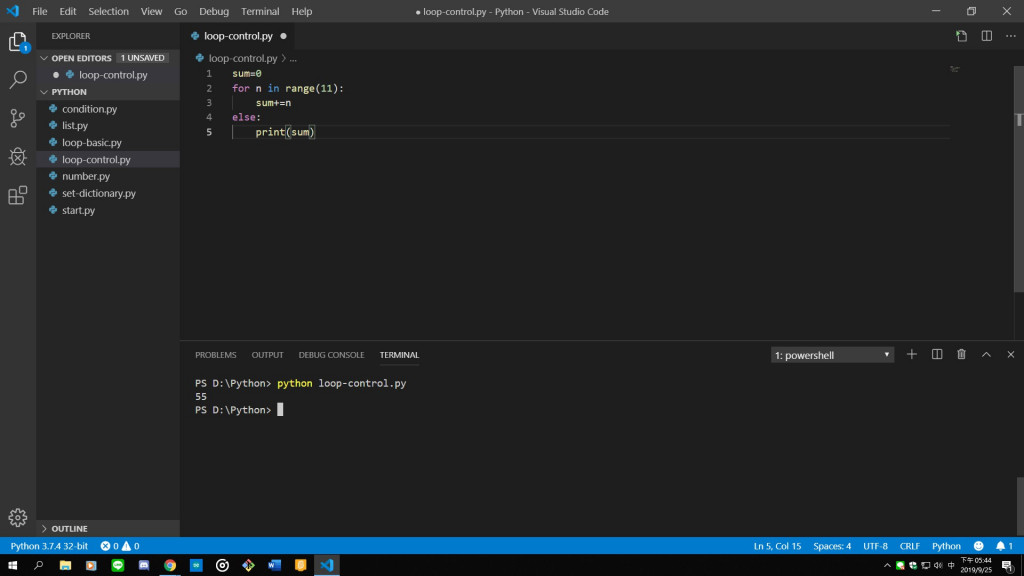1024x576 pixels.
Task: Click the editor vertical scrollbar
Action: [x=1019, y=180]
